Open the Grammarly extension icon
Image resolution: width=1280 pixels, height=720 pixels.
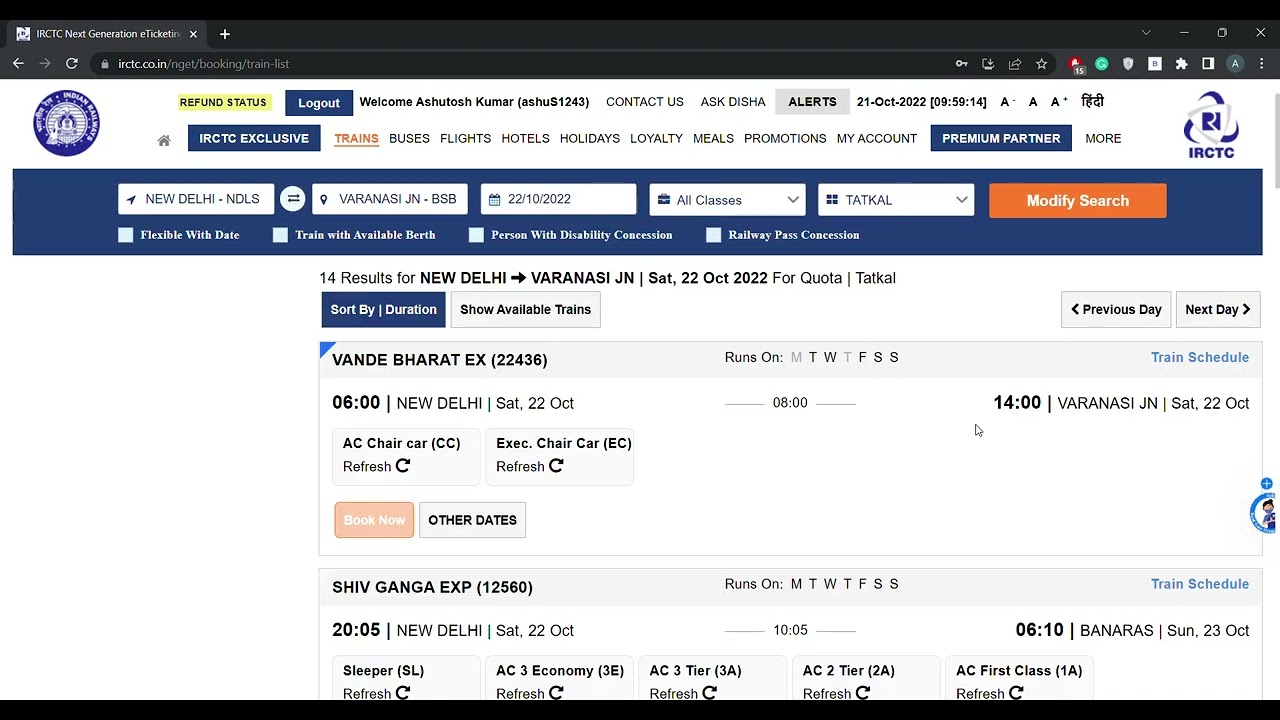[1101, 64]
